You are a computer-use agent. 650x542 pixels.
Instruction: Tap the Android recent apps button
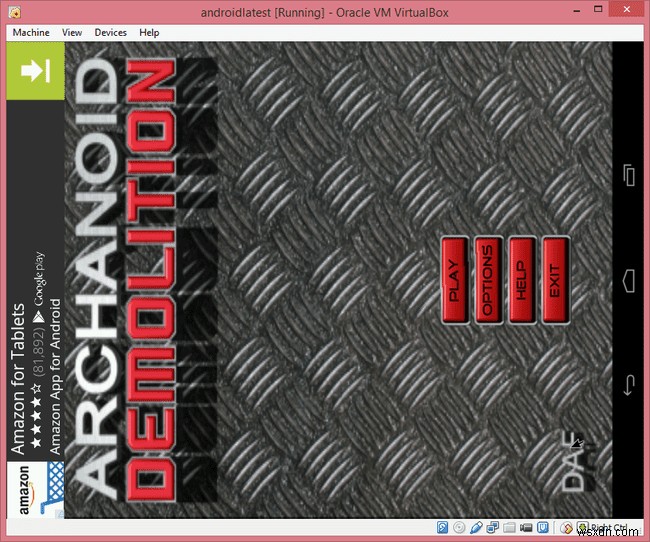(629, 175)
